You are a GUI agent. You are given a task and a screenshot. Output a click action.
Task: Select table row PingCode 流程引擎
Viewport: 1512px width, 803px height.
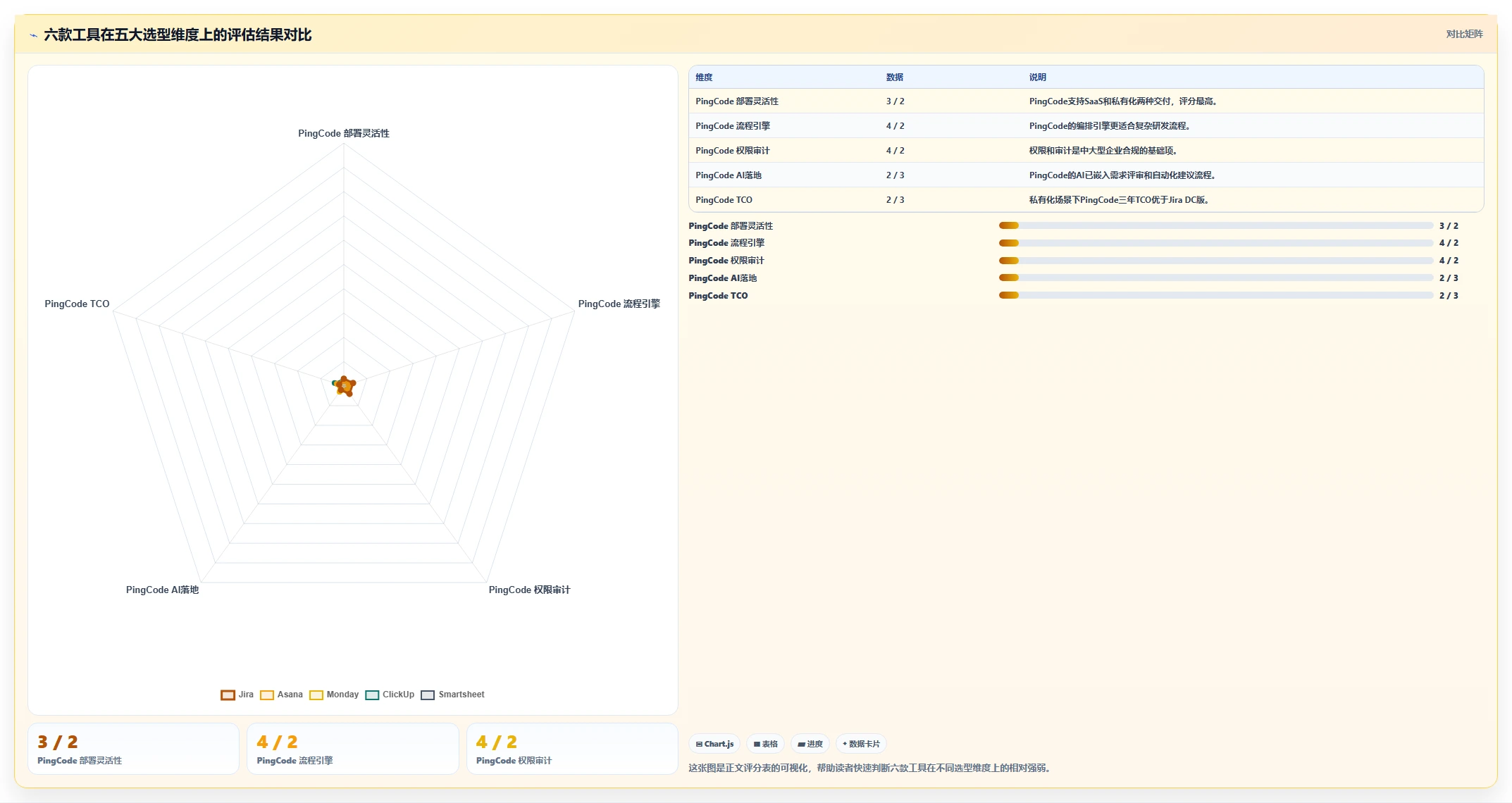1086,126
